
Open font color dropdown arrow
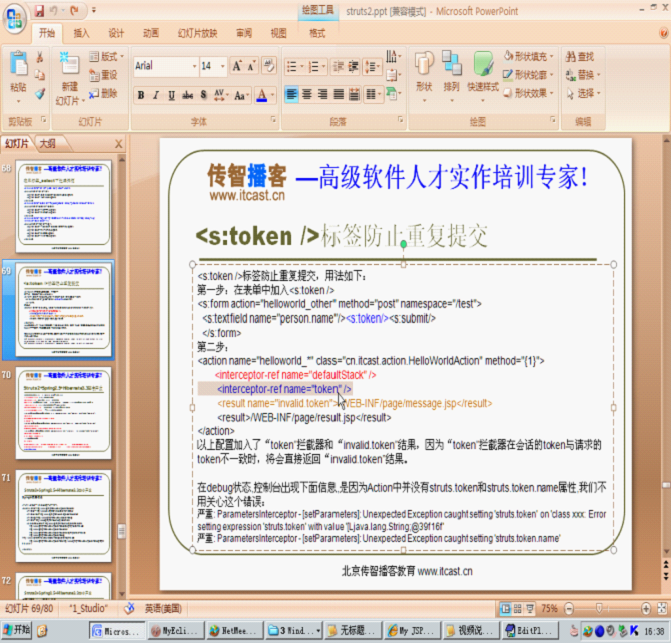pos(272,95)
